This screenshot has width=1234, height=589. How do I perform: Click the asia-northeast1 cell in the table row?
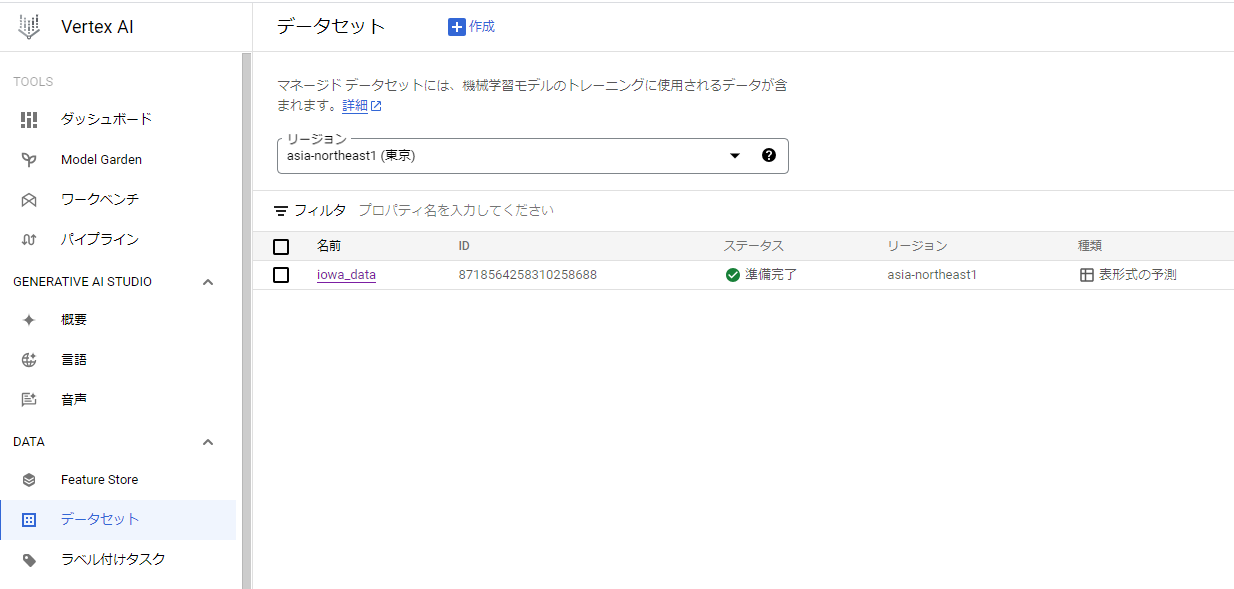[932, 275]
